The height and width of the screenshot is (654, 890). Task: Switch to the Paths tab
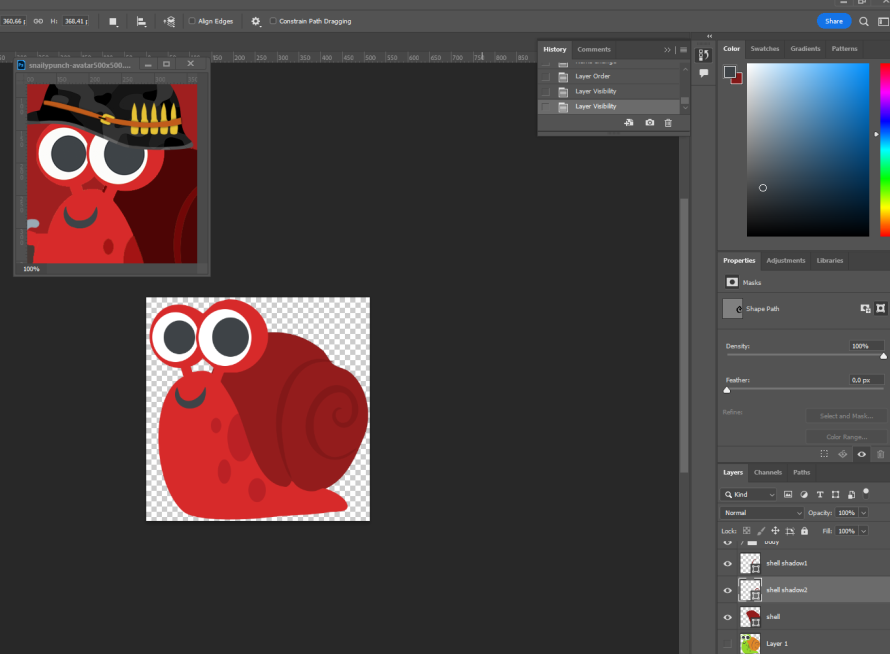click(x=801, y=472)
